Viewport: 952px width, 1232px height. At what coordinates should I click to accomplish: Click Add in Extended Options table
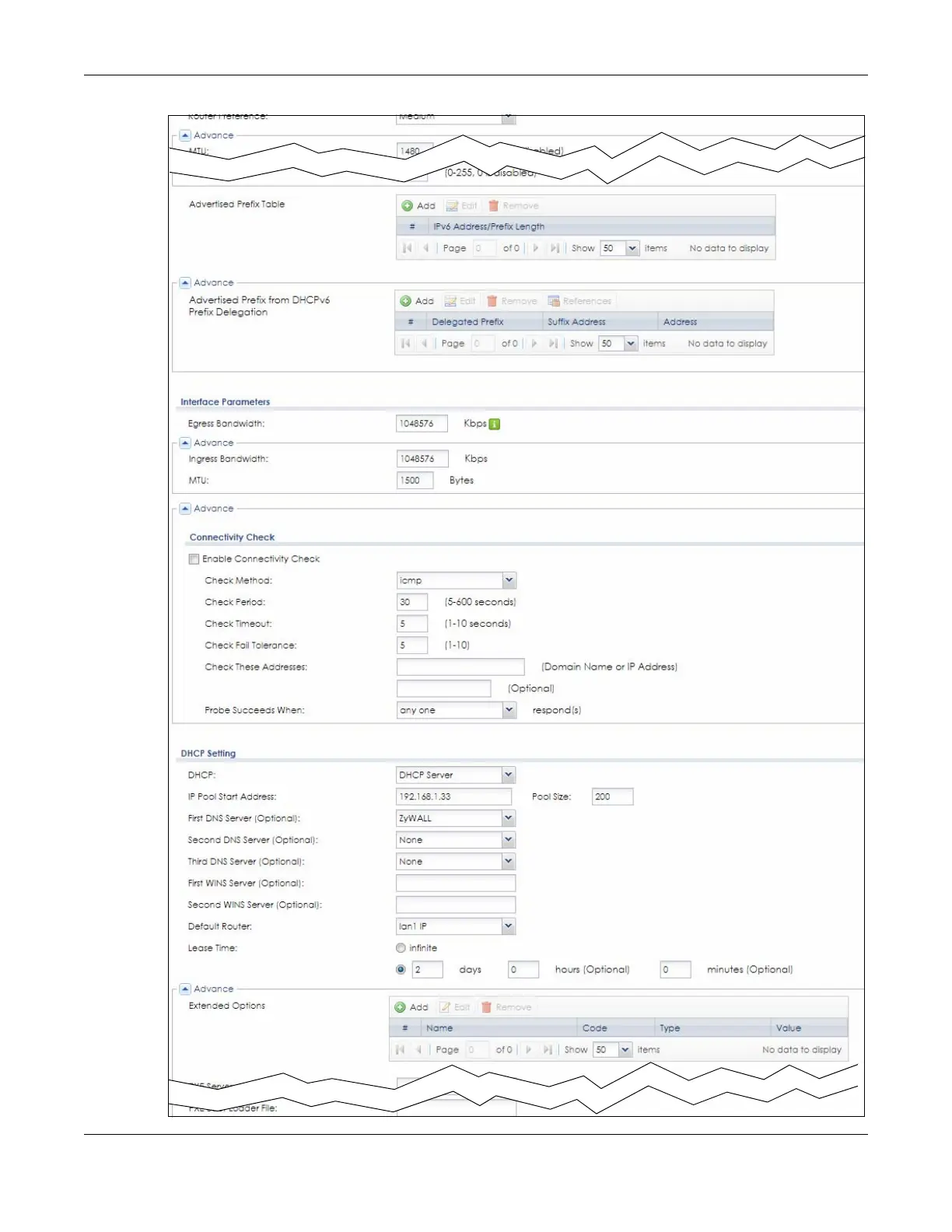[411, 1007]
